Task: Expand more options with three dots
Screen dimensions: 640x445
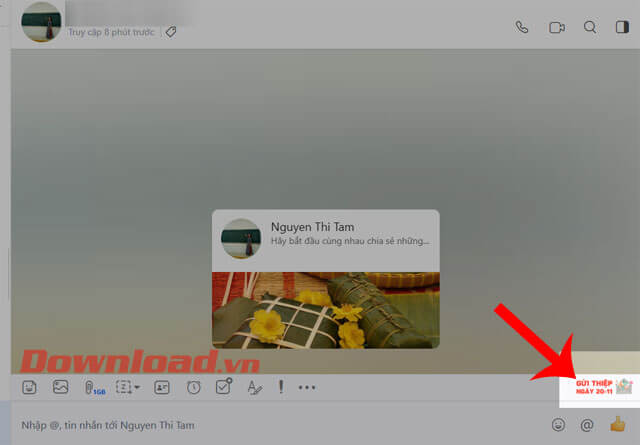Action: point(307,387)
